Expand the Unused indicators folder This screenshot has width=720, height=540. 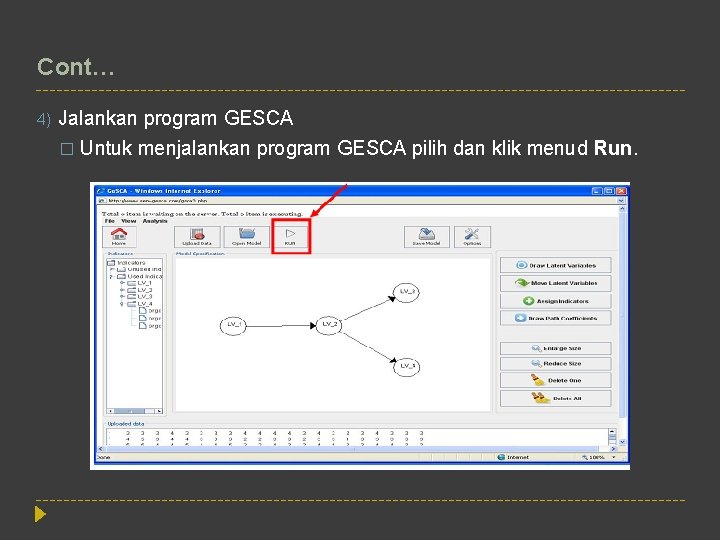pos(112,270)
